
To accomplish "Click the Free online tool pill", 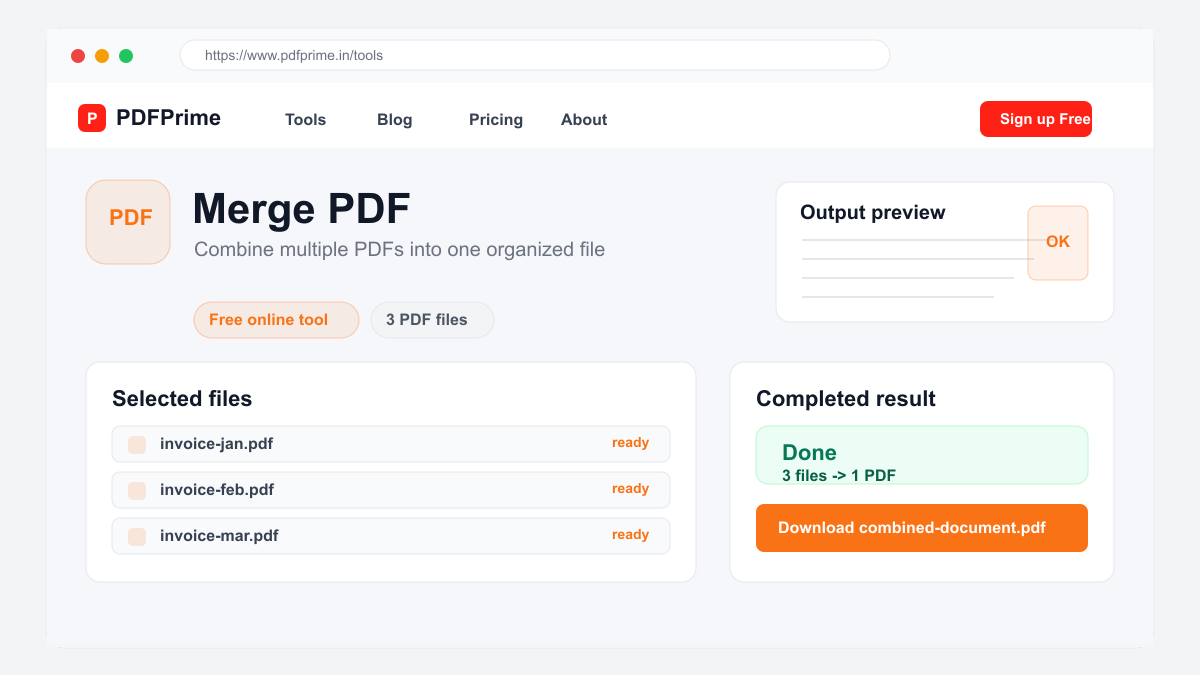I will (276, 320).
